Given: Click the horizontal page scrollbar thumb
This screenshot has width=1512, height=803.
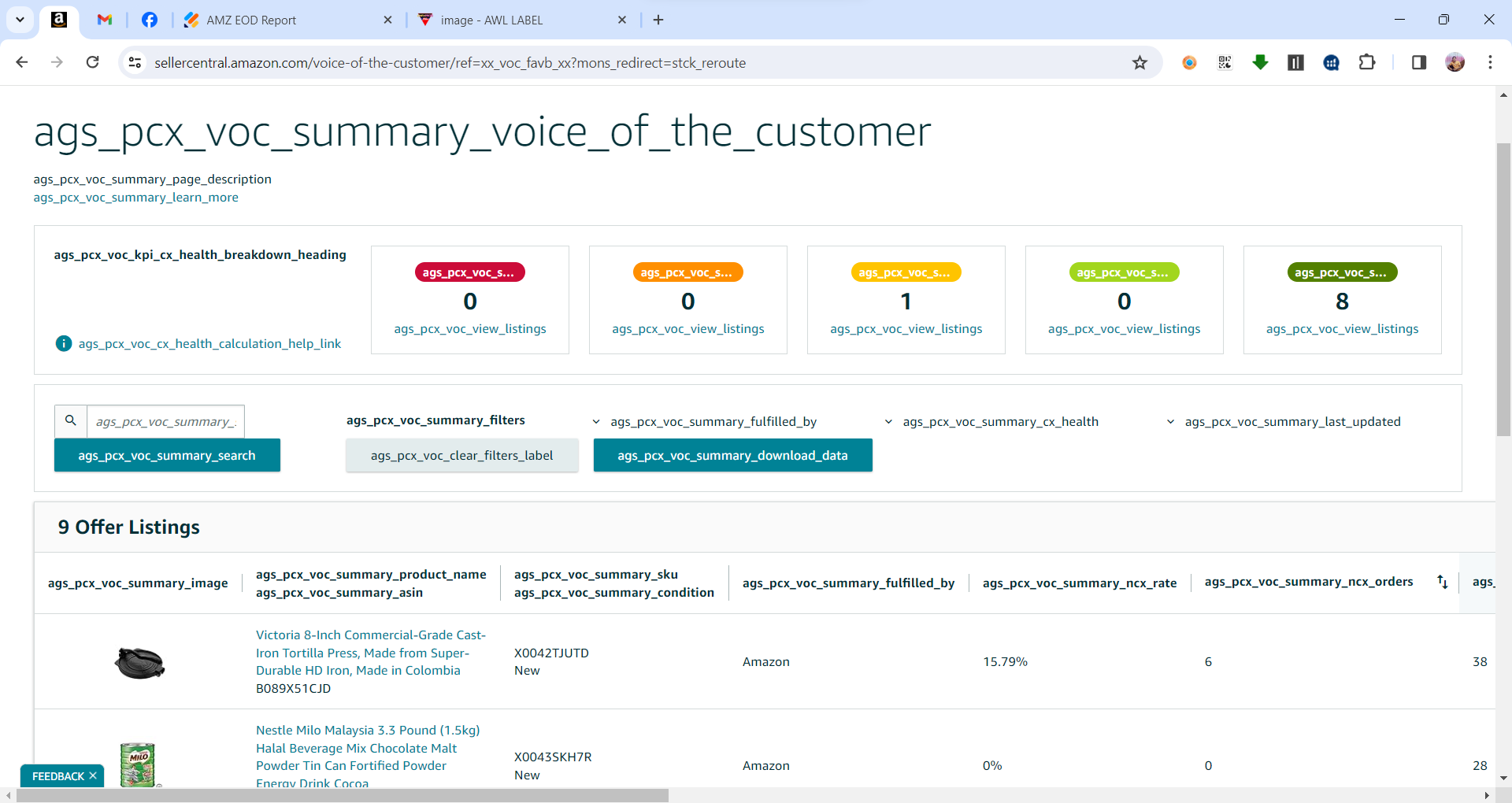Looking at the screenshot, I should [342, 796].
